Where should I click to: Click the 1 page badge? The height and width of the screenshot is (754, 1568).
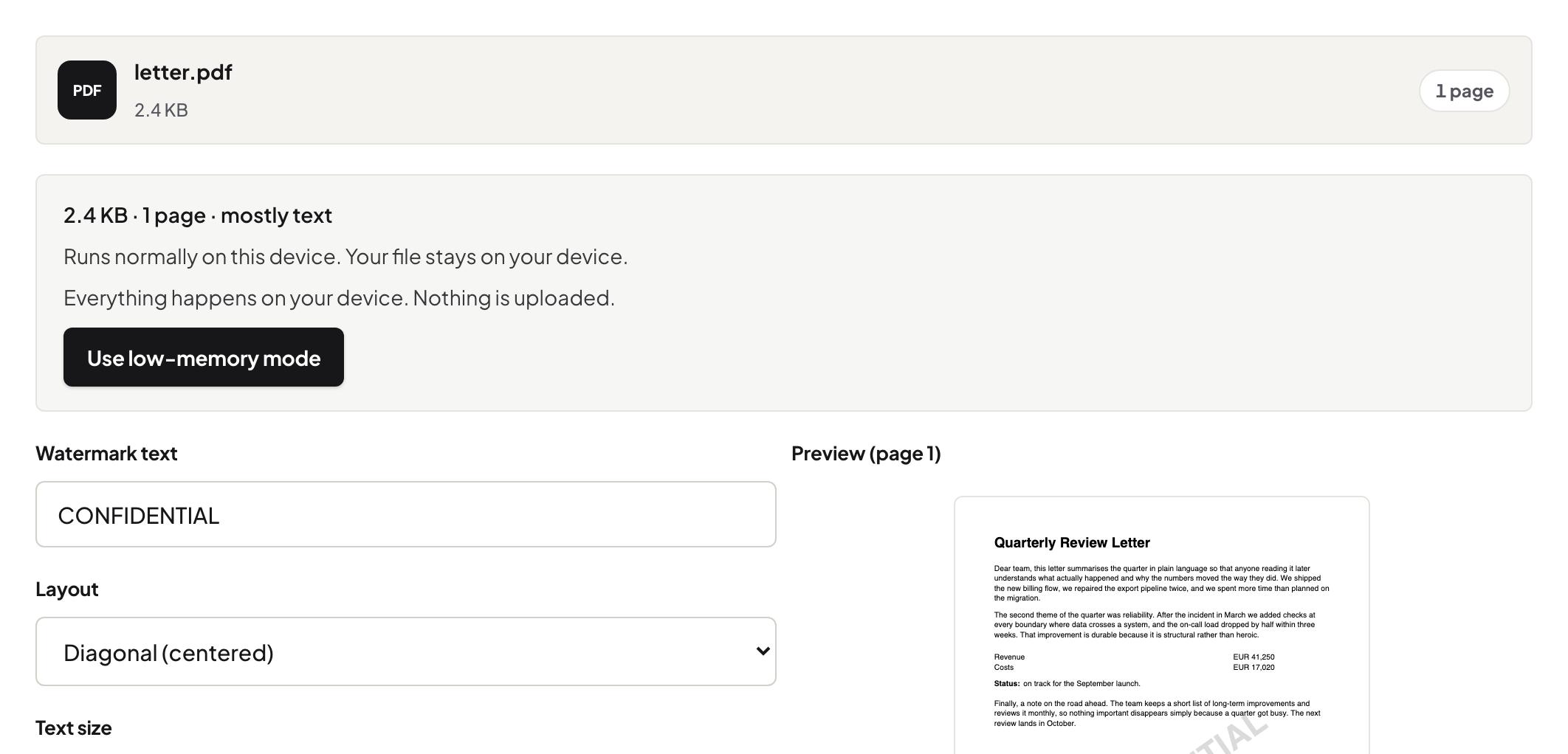coord(1464,91)
